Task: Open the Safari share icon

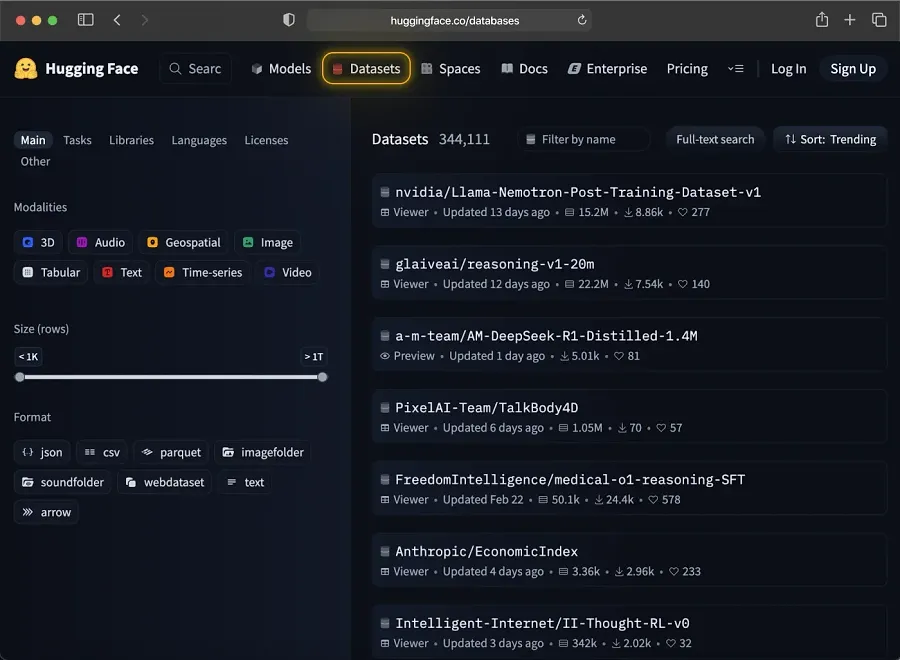Action: tap(822, 20)
